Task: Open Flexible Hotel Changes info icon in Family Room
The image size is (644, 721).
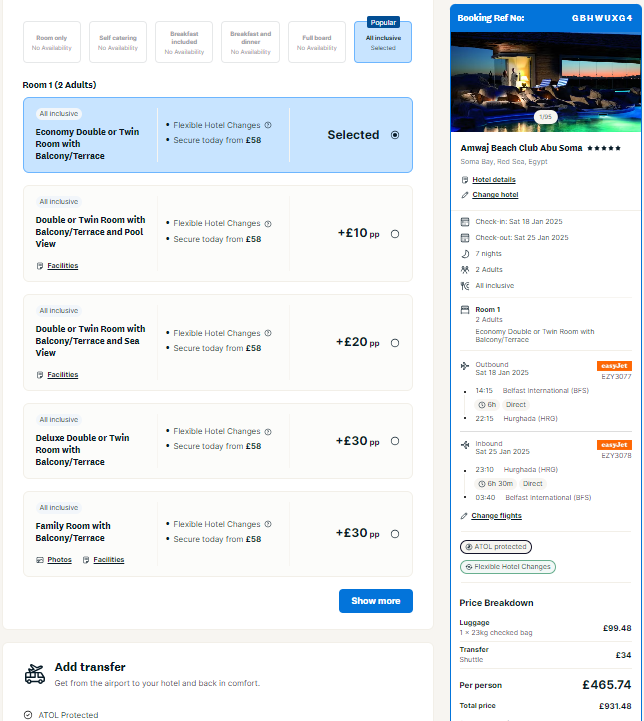Action: pyautogui.click(x=268, y=524)
